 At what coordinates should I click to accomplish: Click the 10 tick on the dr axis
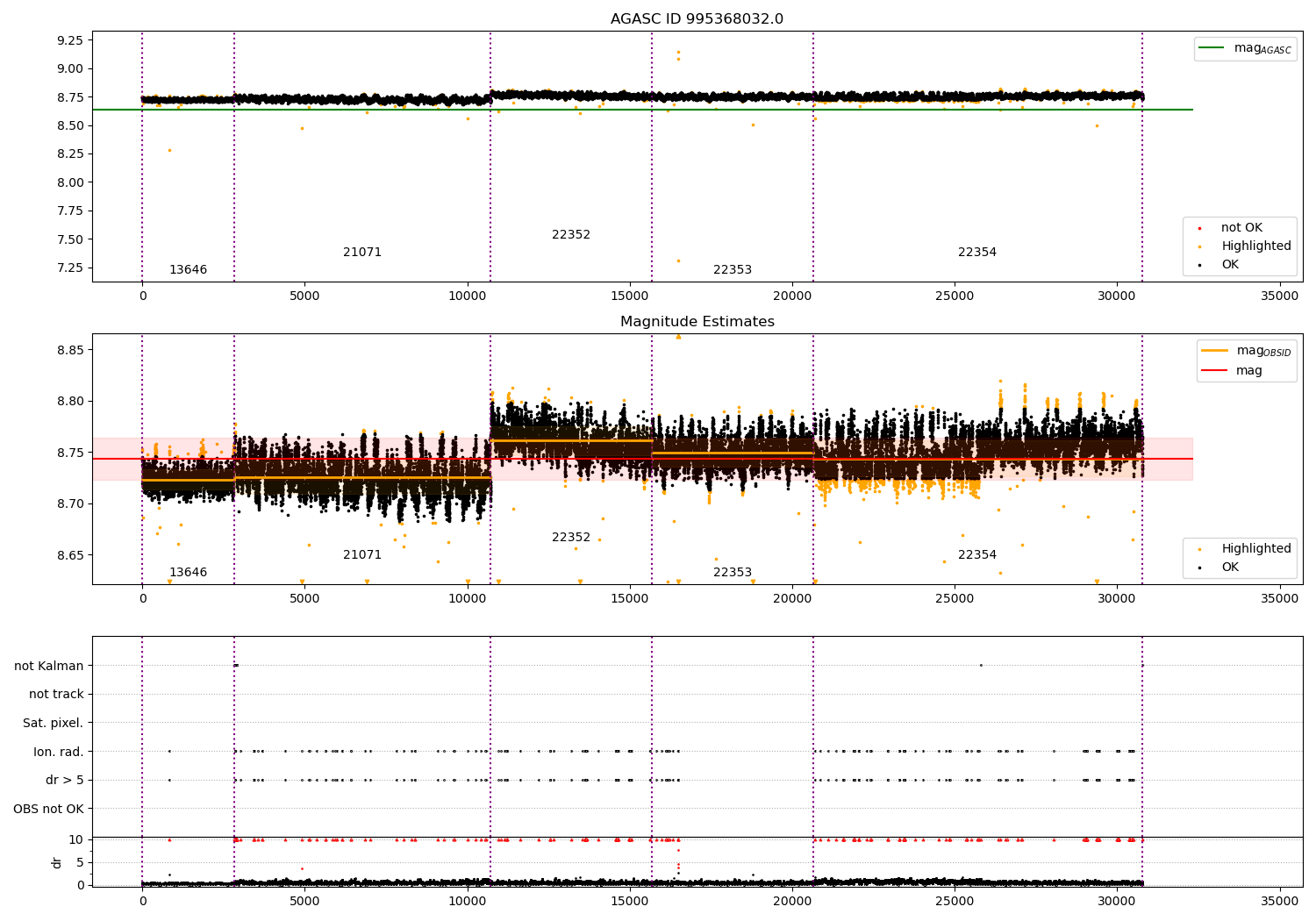click(x=76, y=839)
